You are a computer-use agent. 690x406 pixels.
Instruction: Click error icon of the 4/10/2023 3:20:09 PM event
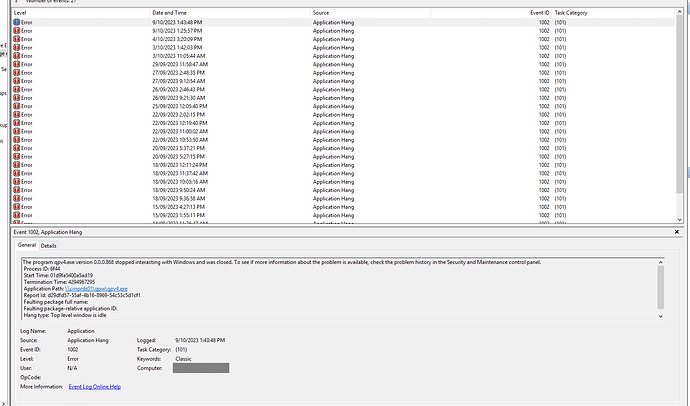click(17, 39)
